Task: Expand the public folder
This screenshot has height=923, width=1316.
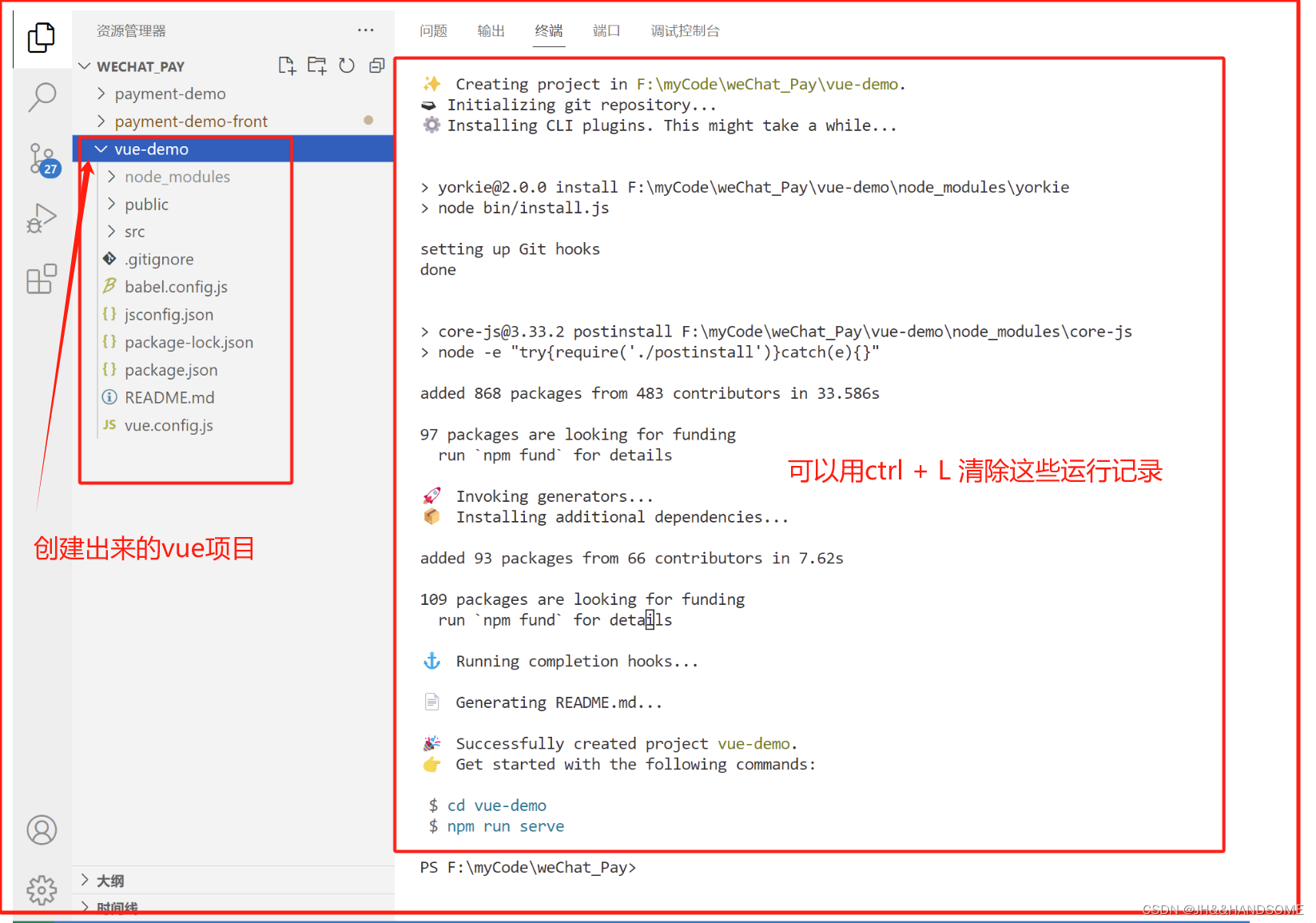Action: (x=111, y=204)
